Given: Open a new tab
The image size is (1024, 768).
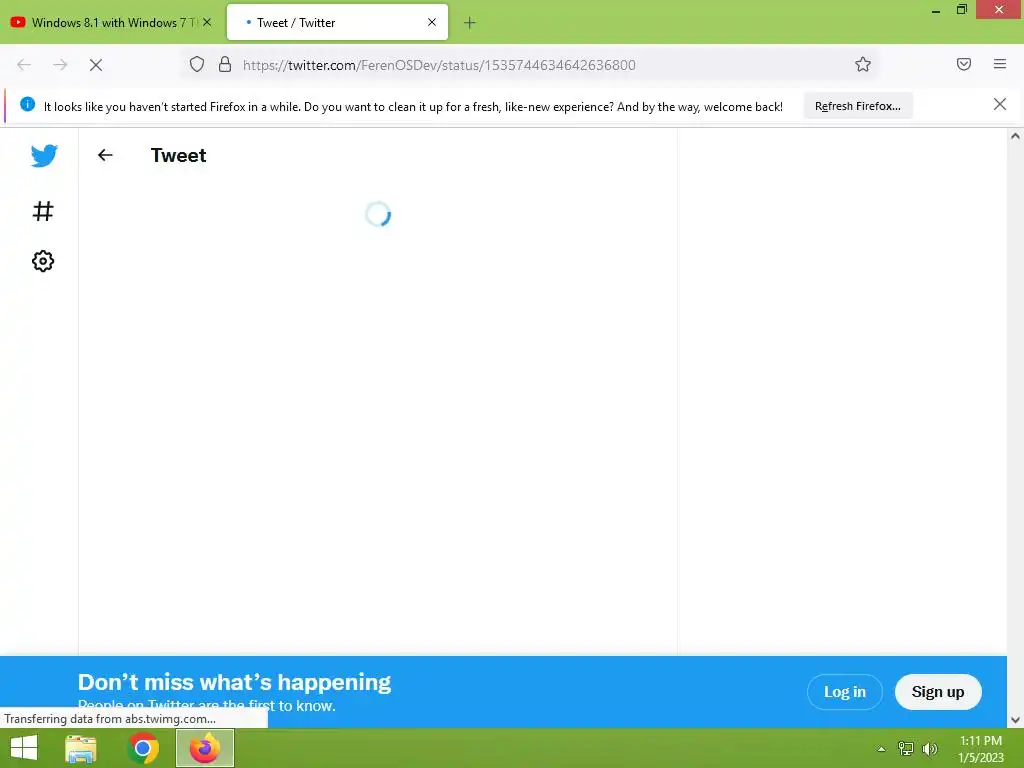Looking at the screenshot, I should pyautogui.click(x=470, y=23).
